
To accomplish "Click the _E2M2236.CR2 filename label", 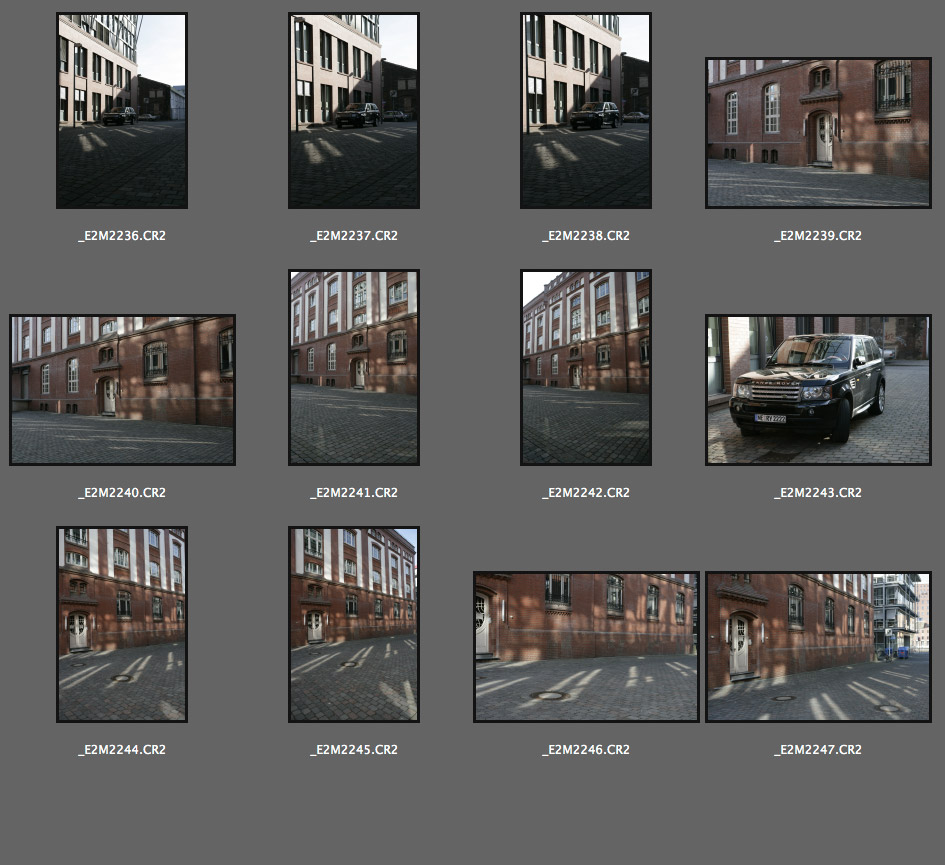I will 122,236.
